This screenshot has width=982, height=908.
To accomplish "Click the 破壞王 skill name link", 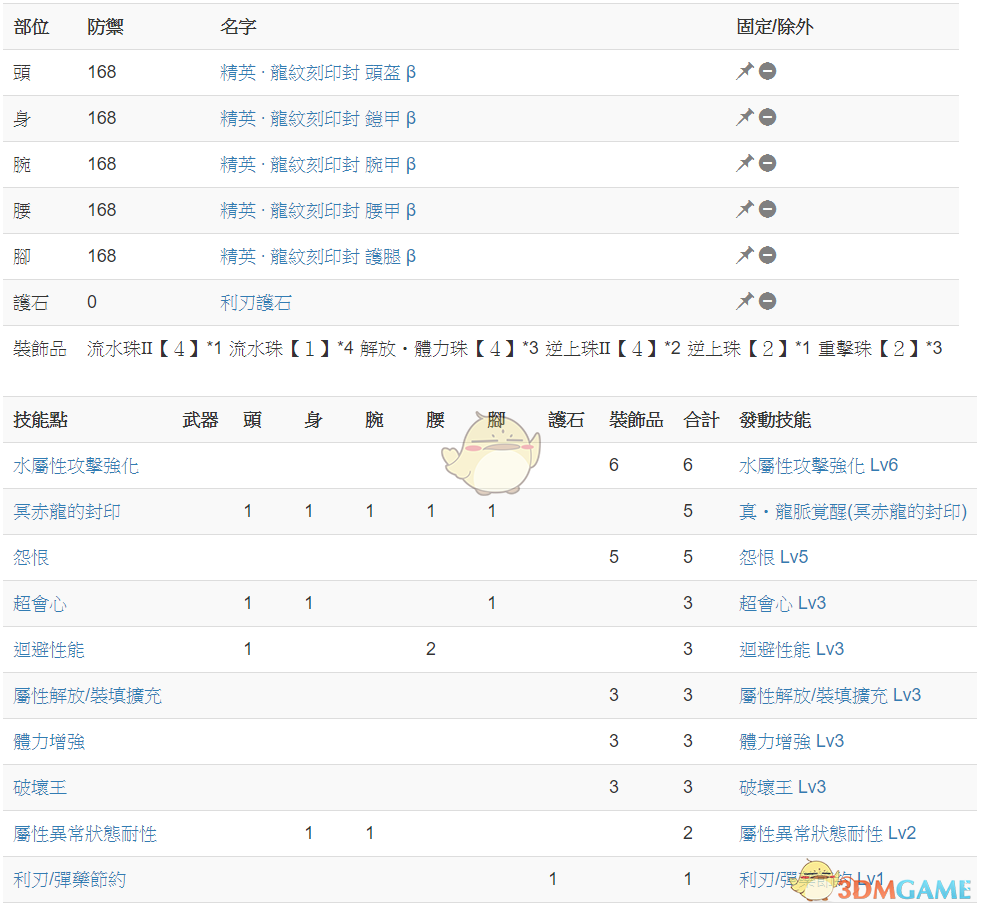I will click(40, 788).
